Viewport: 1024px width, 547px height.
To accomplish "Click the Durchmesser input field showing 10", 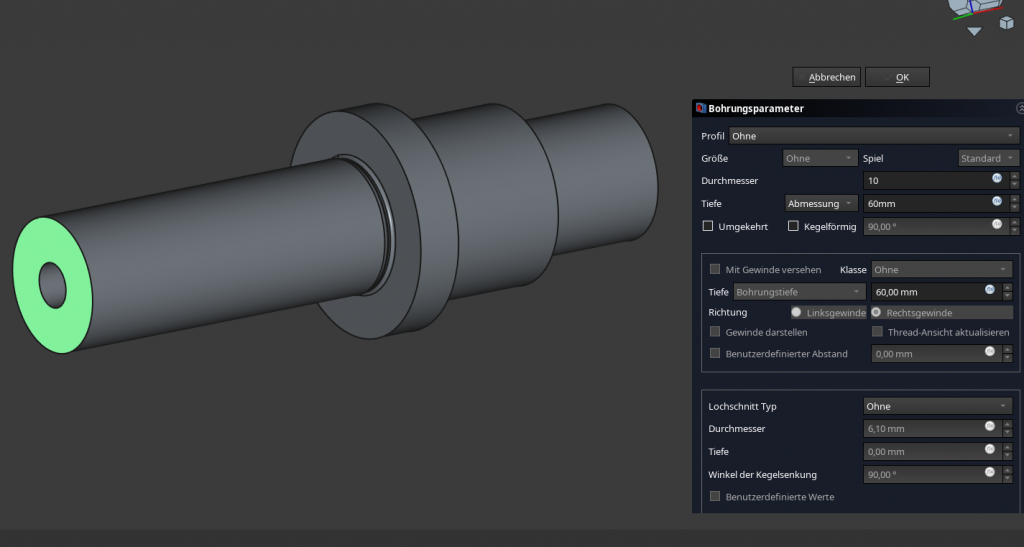I will tap(925, 181).
